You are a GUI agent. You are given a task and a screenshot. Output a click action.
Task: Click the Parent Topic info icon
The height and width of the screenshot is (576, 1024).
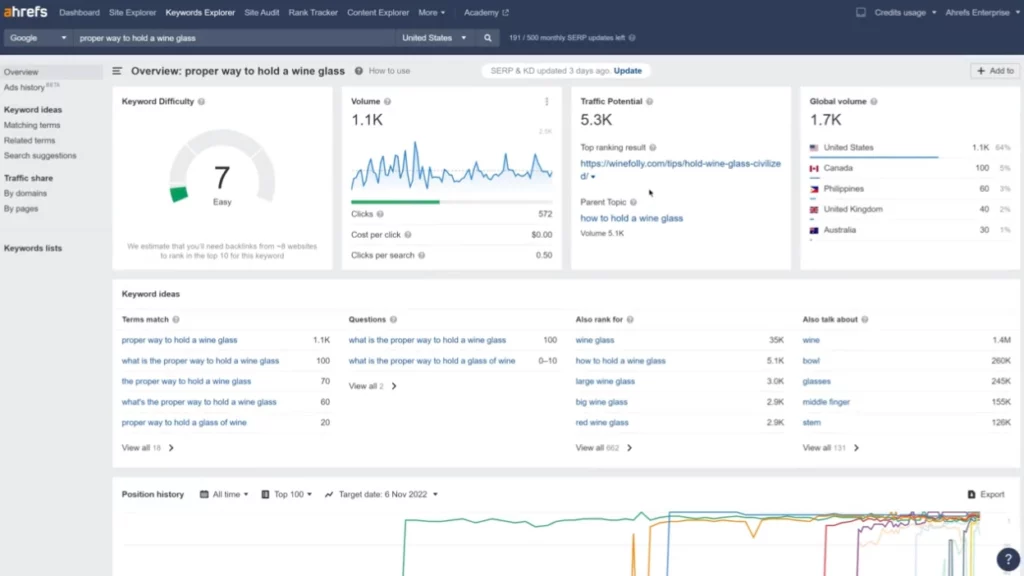coord(633,202)
